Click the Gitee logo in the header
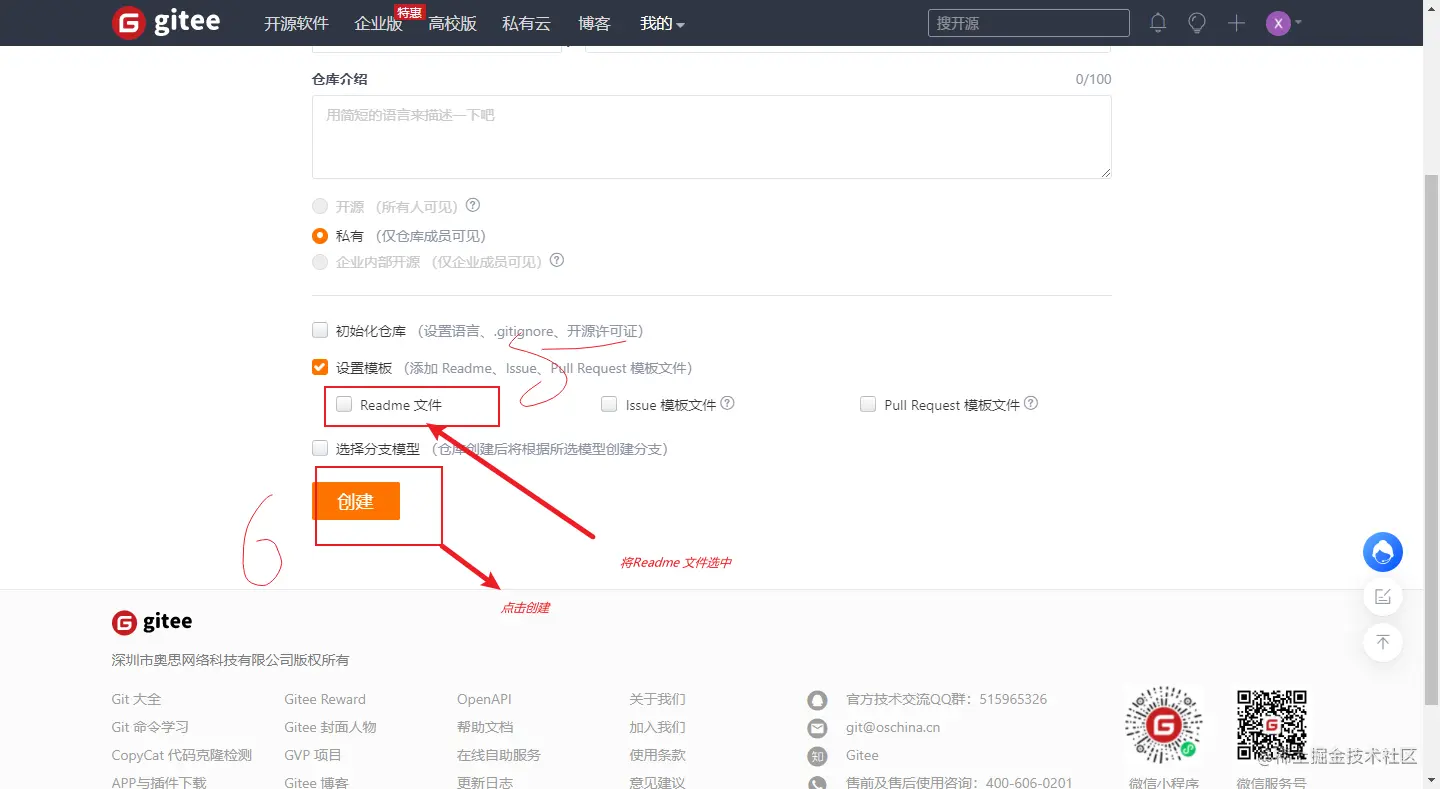This screenshot has height=789, width=1440. pyautogui.click(x=165, y=22)
